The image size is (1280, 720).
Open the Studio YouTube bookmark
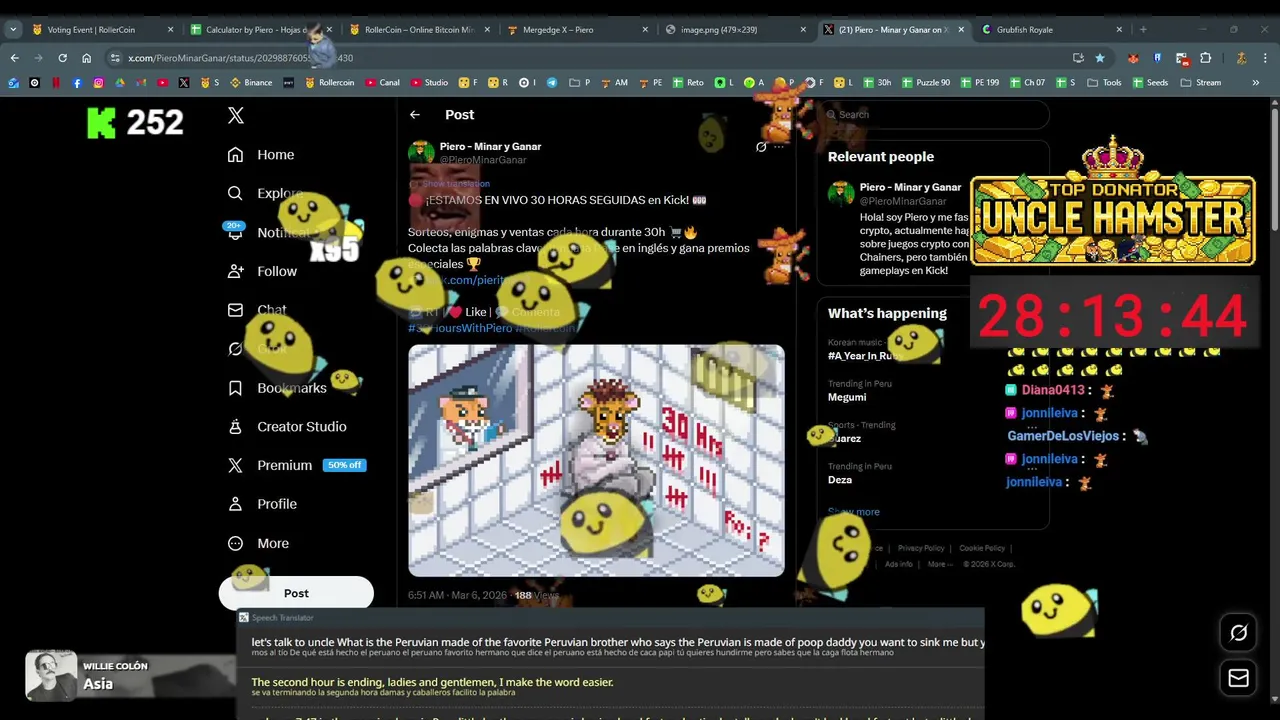pos(429,83)
